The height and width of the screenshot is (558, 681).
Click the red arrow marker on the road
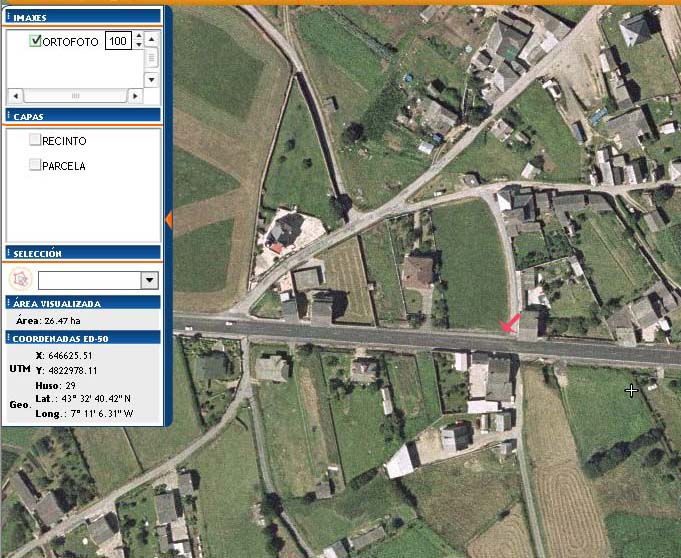click(510, 323)
